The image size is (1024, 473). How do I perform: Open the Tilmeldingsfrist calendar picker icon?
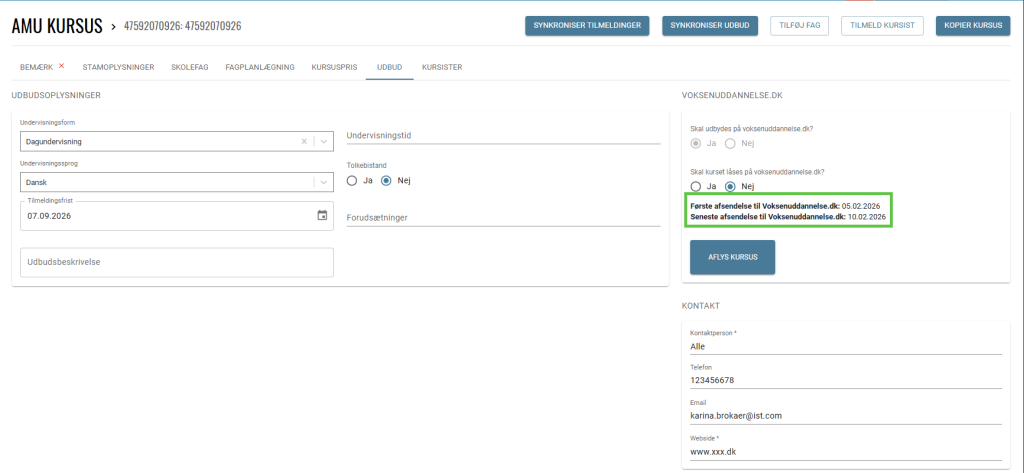322,215
